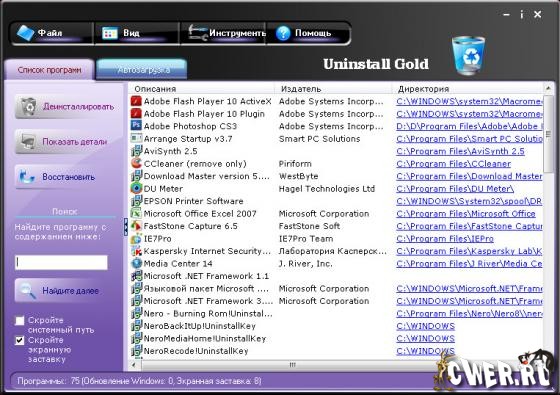Screen dimensions: 560x395
Task: Select the Smart PC Solutions cell
Action: (x=319, y=139)
